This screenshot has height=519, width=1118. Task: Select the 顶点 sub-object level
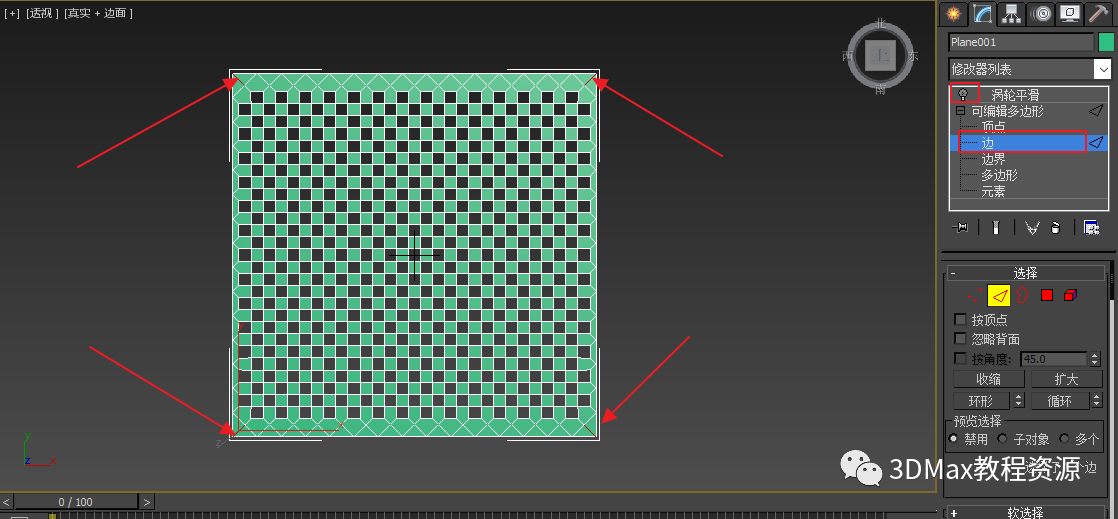coord(993,127)
